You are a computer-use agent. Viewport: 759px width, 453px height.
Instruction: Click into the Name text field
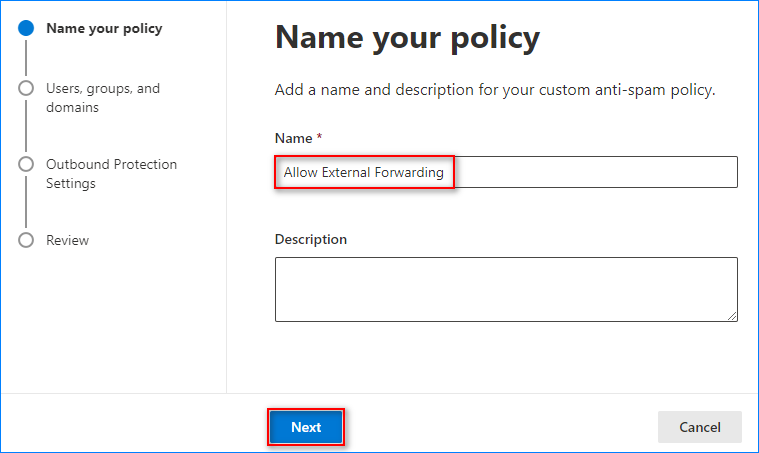pos(506,172)
